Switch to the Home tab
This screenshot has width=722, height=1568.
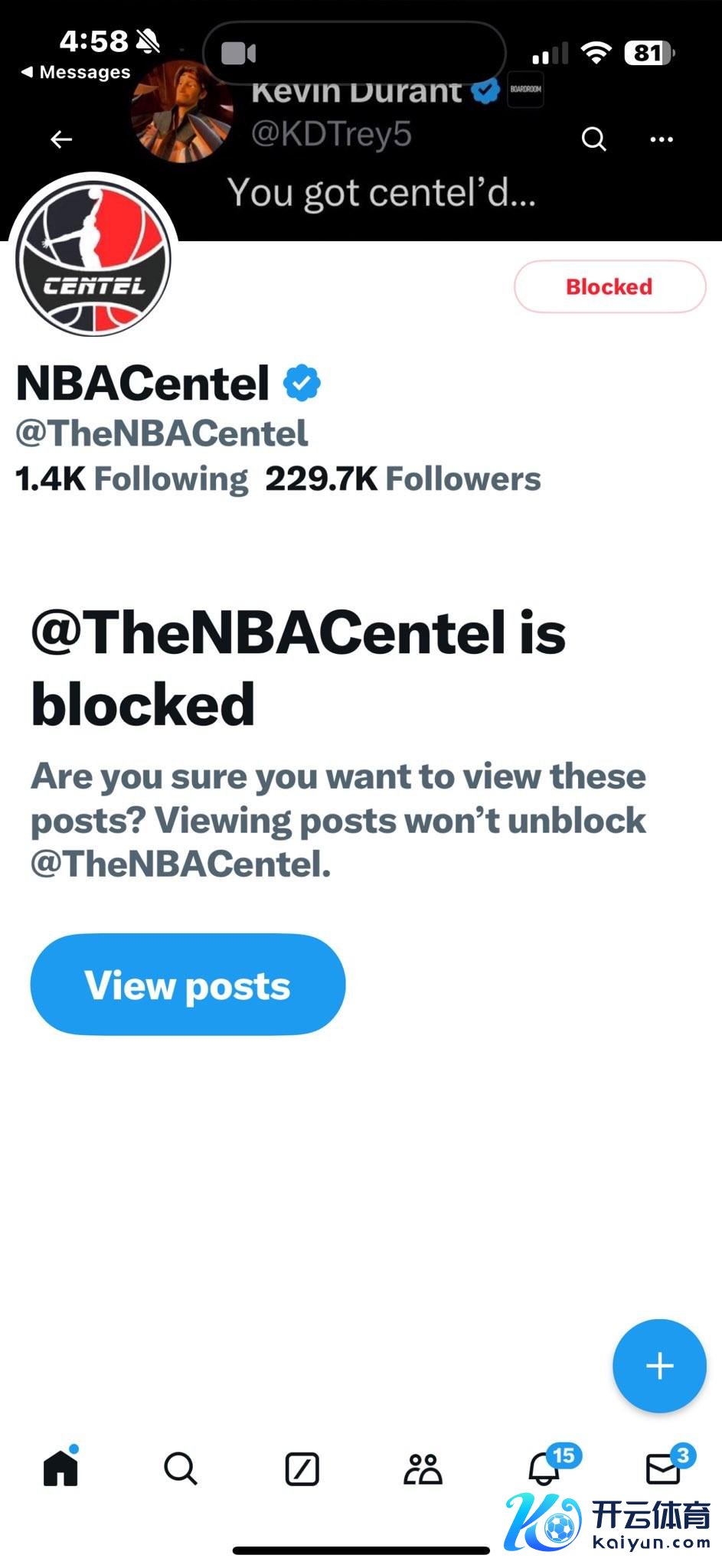(x=61, y=1468)
